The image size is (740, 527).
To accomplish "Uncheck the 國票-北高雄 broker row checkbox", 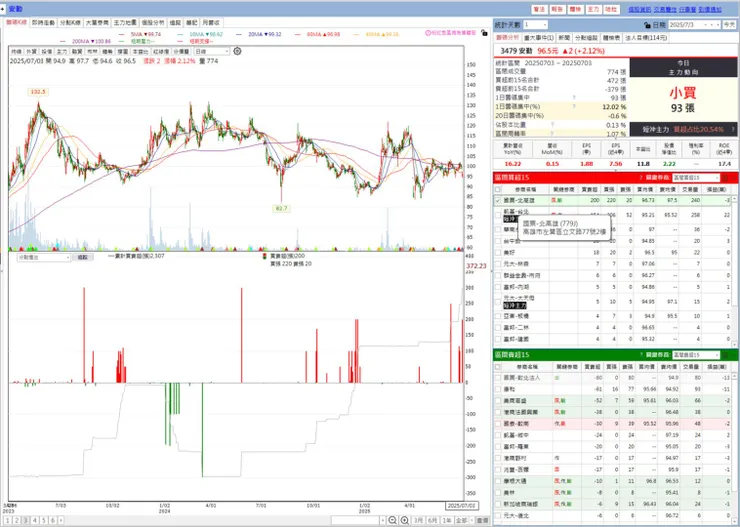I will click(497, 201).
